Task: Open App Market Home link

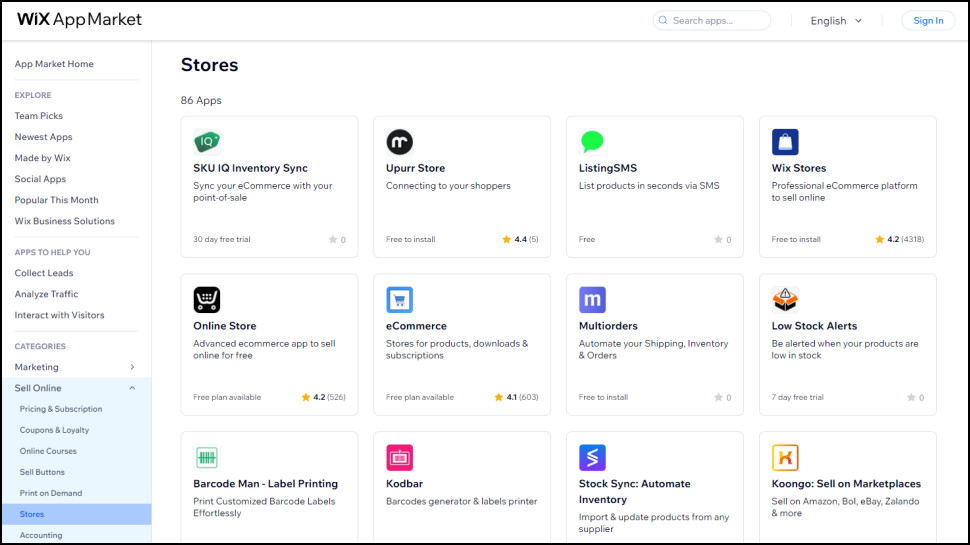Action: point(54,64)
